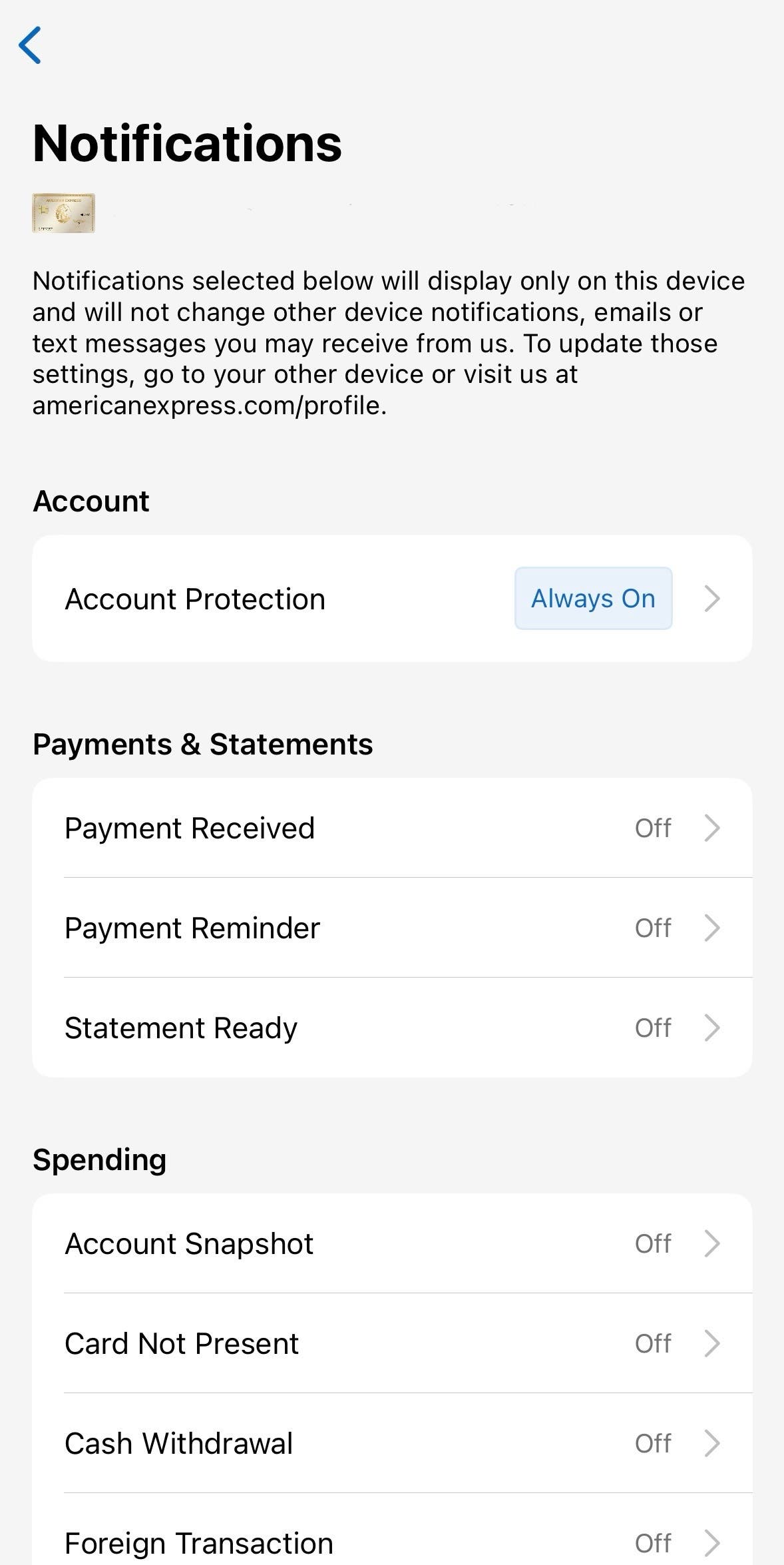Click the chevron next to Statement Ready

coord(712,1028)
